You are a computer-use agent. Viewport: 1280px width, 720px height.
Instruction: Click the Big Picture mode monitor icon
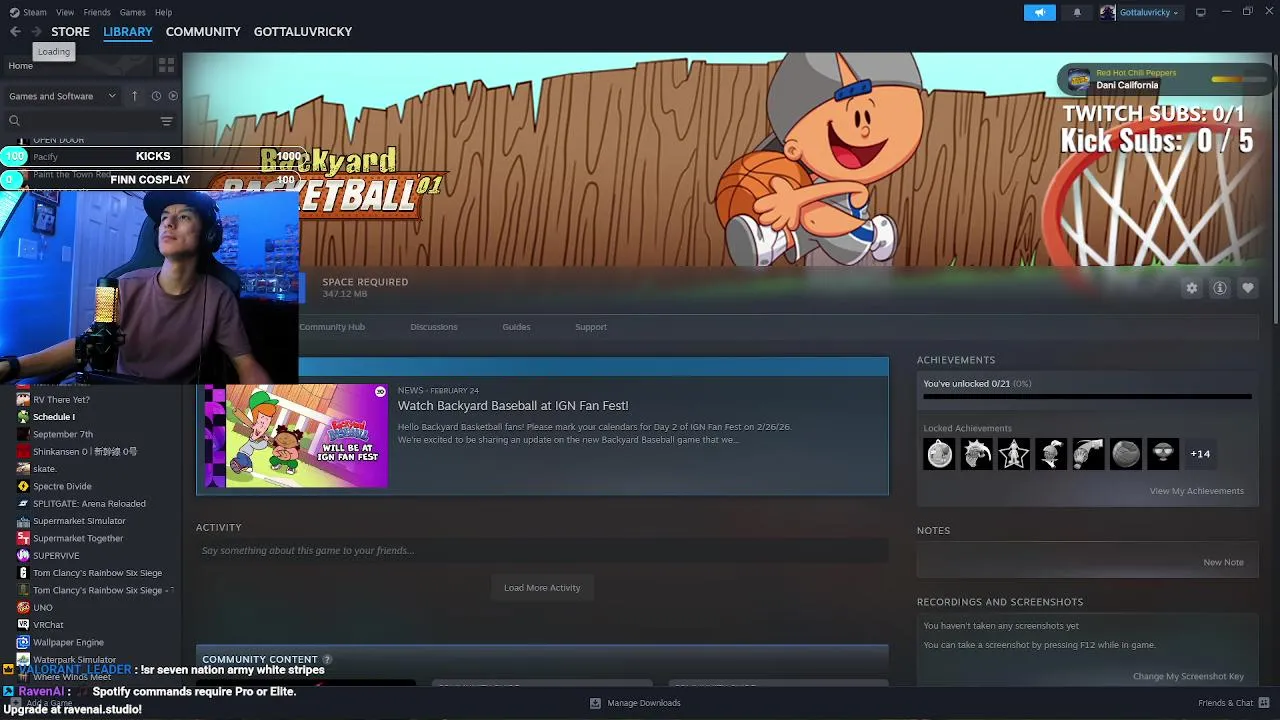1200,12
